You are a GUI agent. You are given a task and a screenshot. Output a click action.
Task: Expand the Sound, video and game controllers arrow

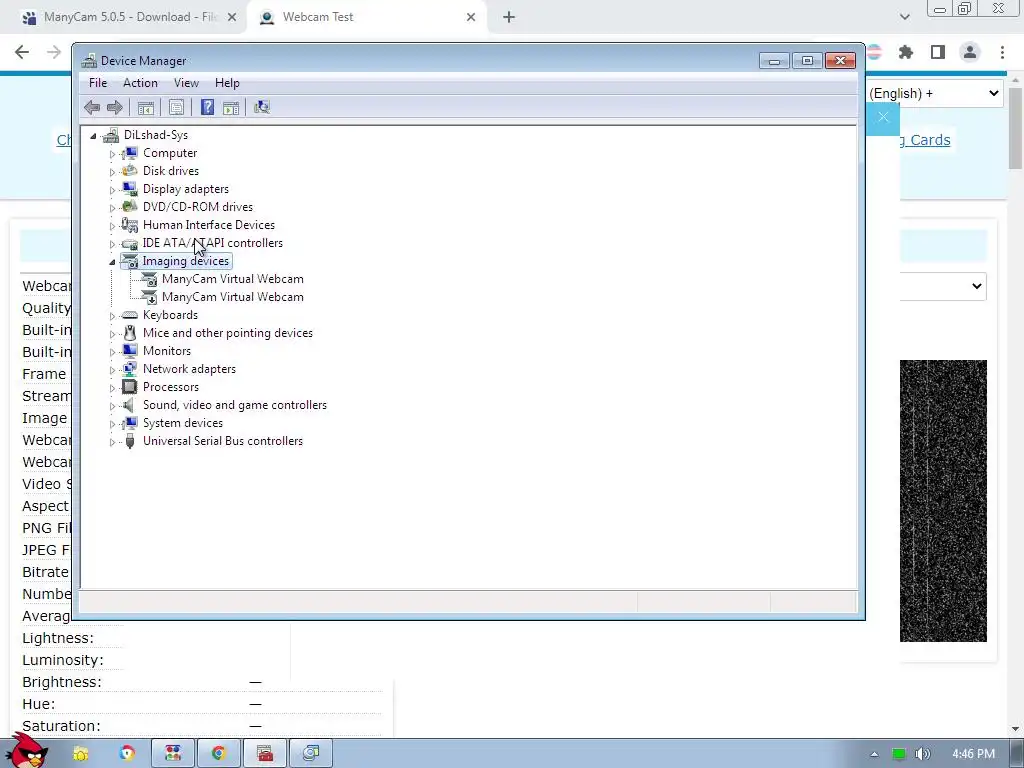(112, 406)
